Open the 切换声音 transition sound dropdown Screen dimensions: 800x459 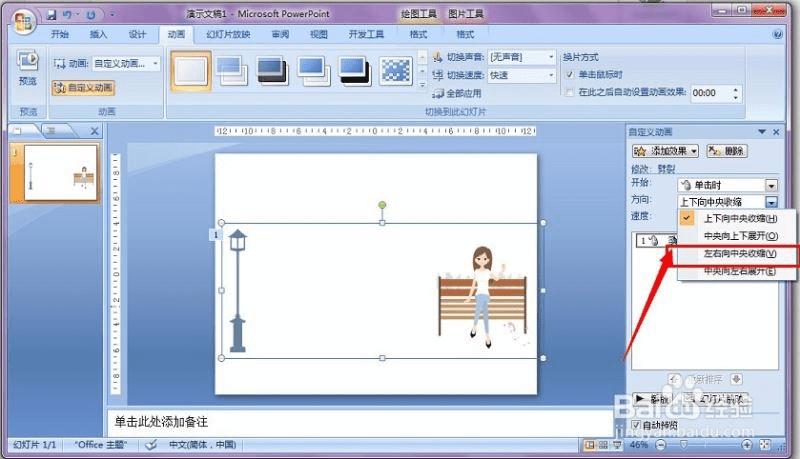[x=521, y=57]
